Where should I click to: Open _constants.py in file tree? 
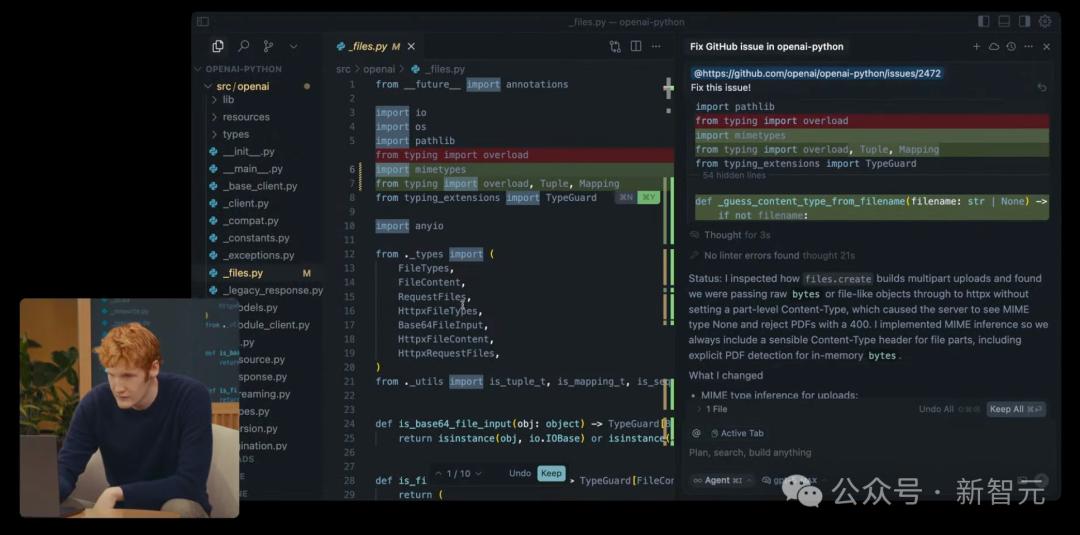click(256, 238)
